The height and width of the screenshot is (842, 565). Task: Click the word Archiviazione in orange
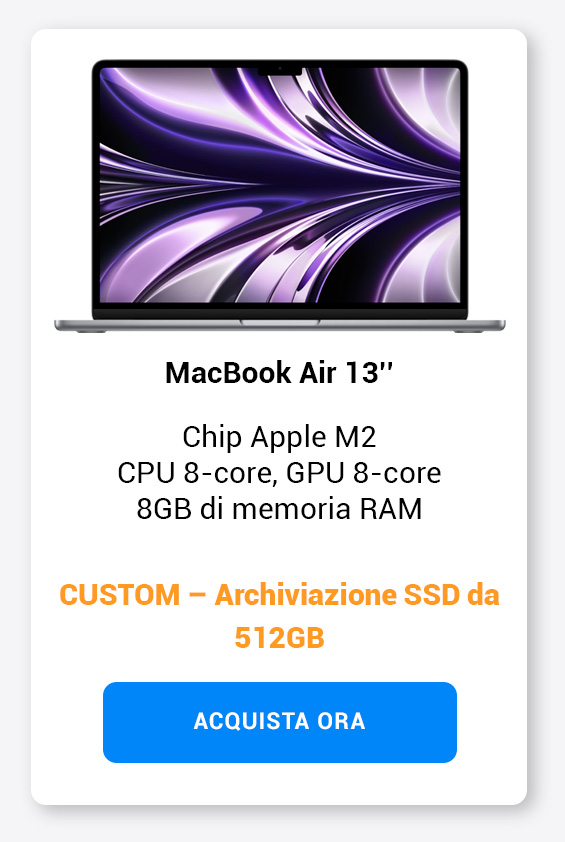(305, 595)
